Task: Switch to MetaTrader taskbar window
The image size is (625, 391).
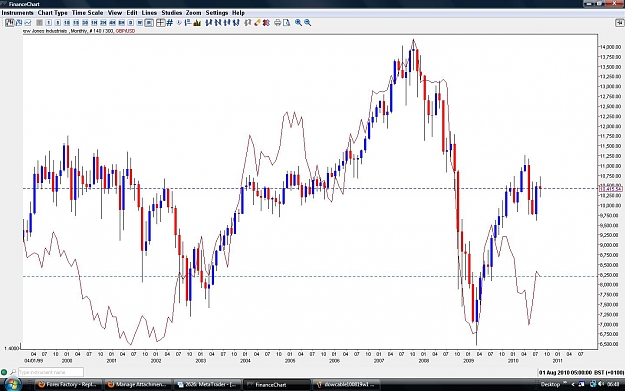Action: 207,385
